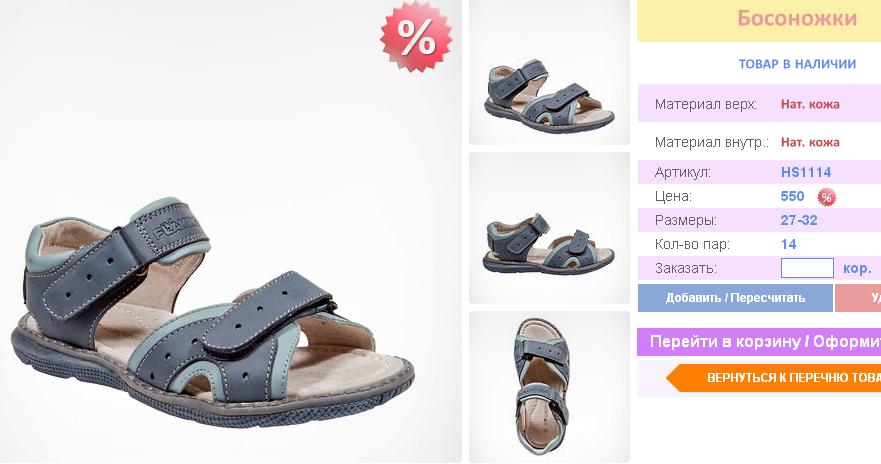
Task: Click the size range 27-32
Action: (x=798, y=220)
